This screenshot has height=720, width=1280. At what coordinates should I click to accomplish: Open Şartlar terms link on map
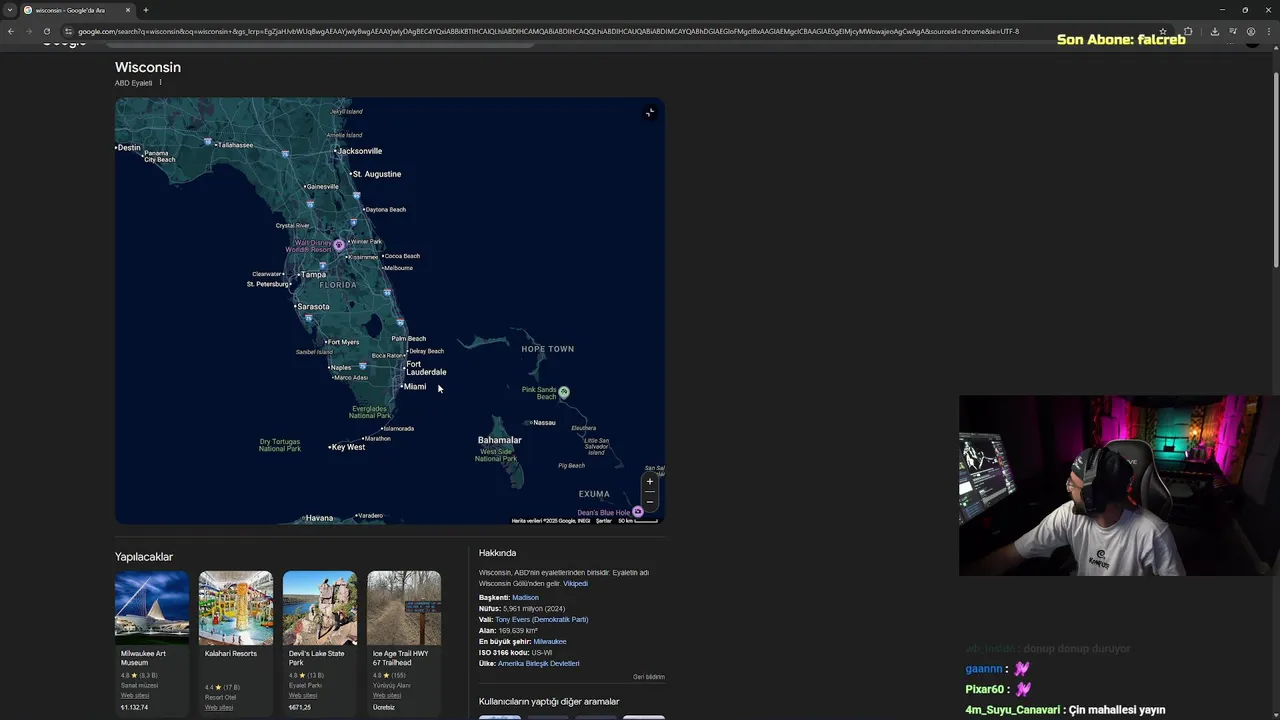pyautogui.click(x=604, y=520)
